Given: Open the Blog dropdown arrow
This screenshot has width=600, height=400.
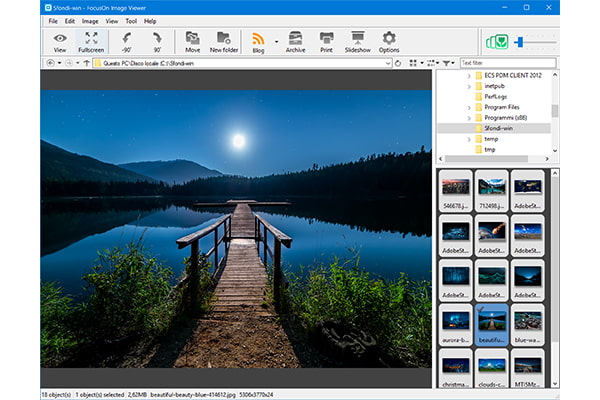Looking at the screenshot, I should pos(277,41).
